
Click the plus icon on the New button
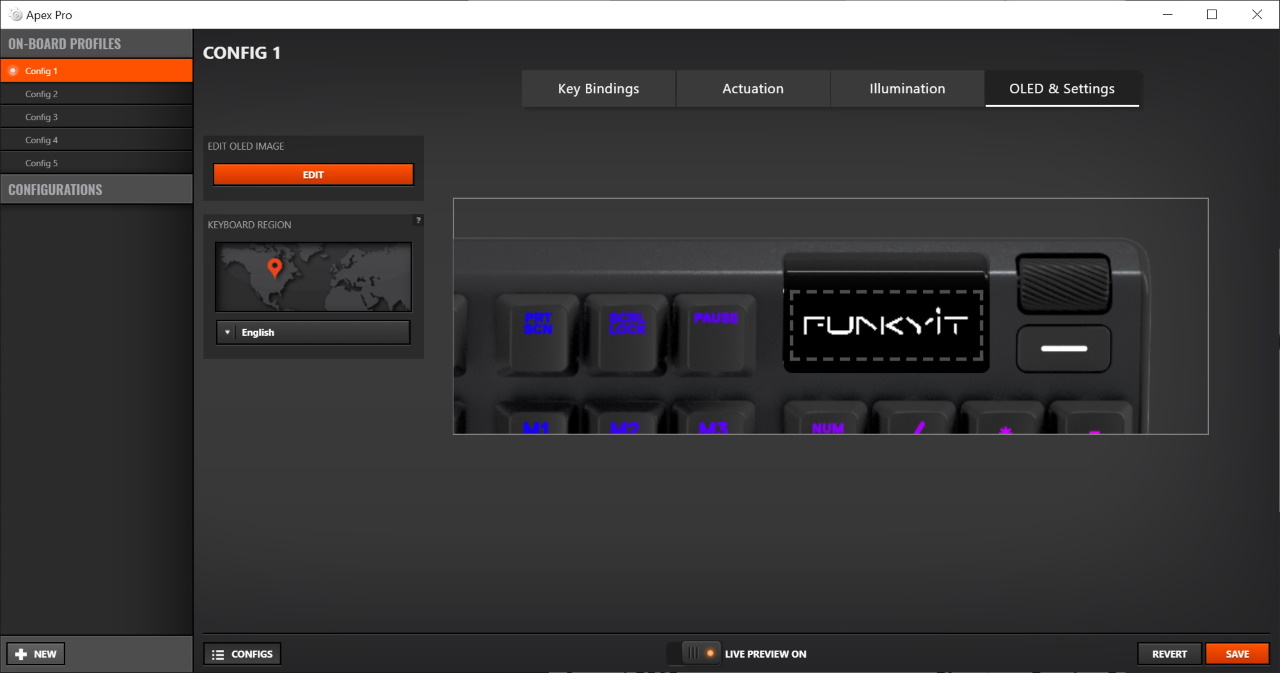(21, 654)
